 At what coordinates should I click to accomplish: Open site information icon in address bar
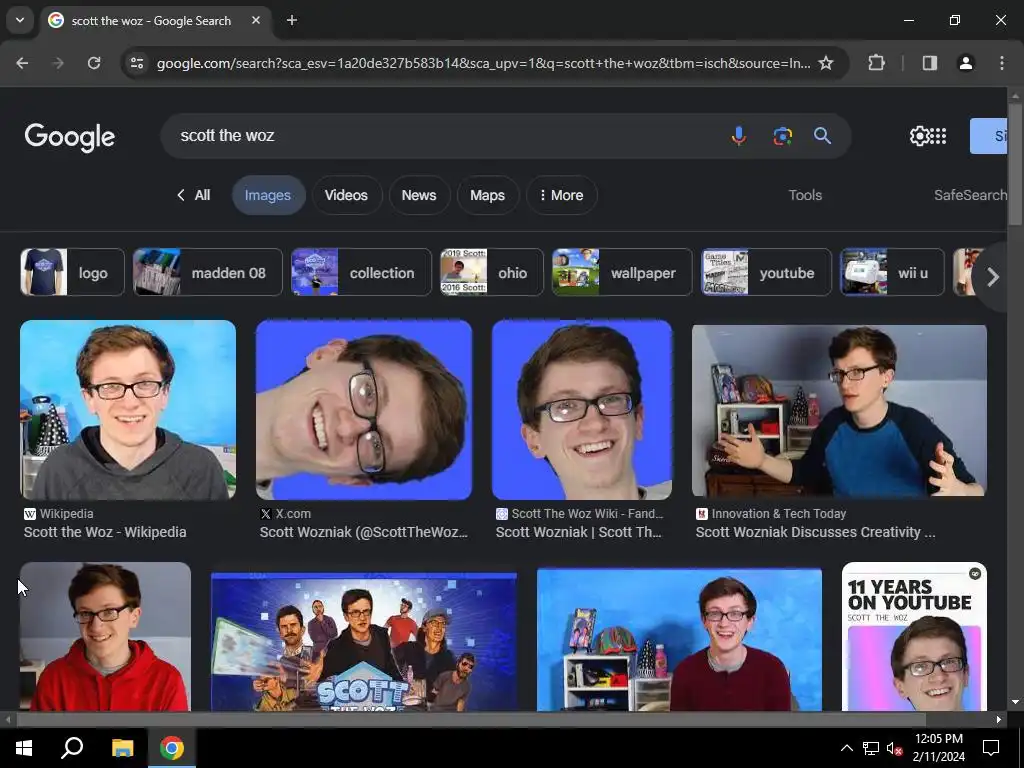point(136,63)
